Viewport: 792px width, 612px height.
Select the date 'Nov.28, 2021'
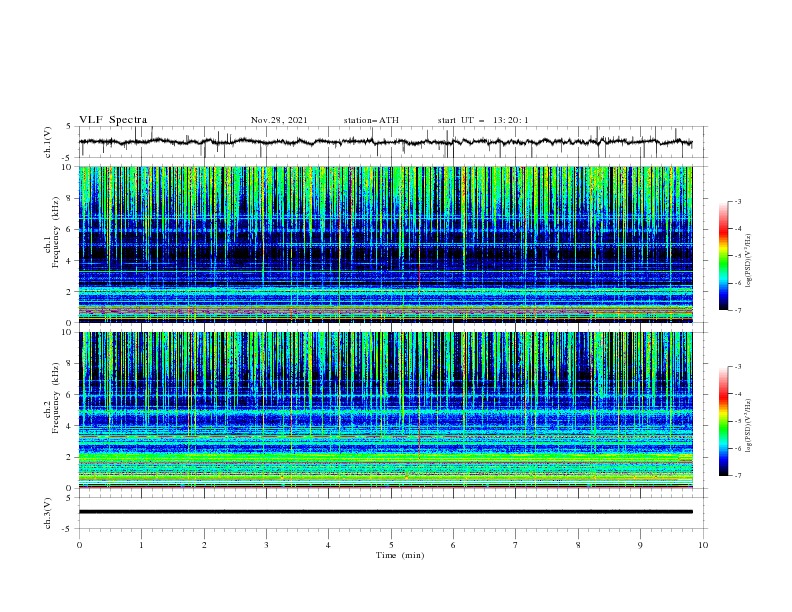pos(279,120)
